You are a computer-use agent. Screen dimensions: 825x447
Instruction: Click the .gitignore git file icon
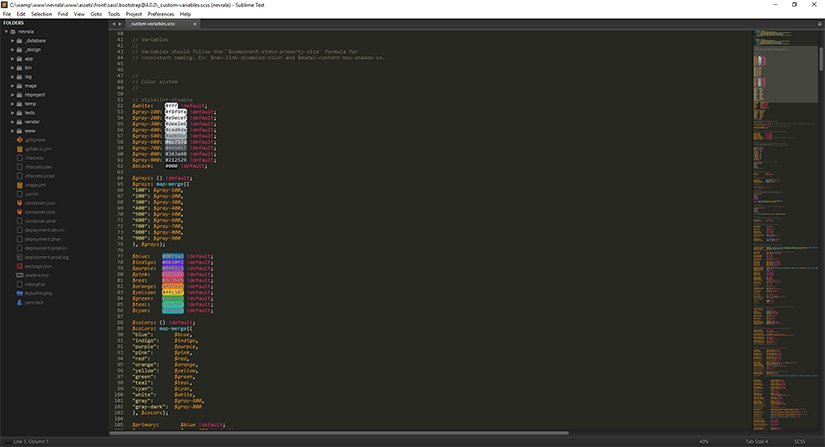click(x=19, y=140)
